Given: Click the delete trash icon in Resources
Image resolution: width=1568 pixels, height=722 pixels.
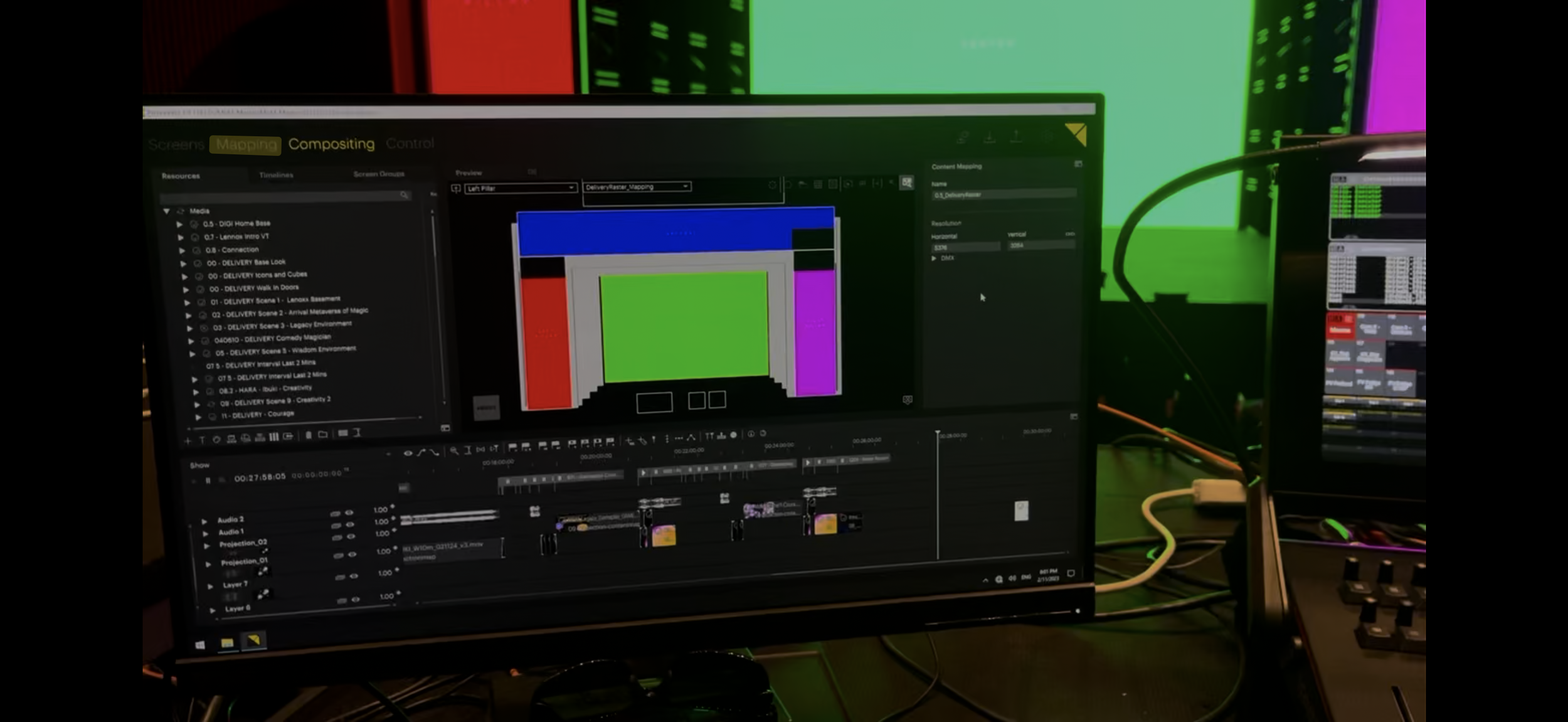Looking at the screenshot, I should point(308,435).
